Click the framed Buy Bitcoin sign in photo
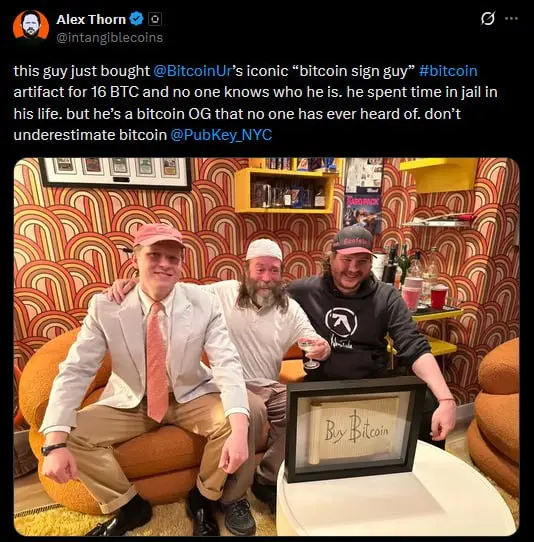Viewport: 534px width, 542px height. click(x=355, y=429)
